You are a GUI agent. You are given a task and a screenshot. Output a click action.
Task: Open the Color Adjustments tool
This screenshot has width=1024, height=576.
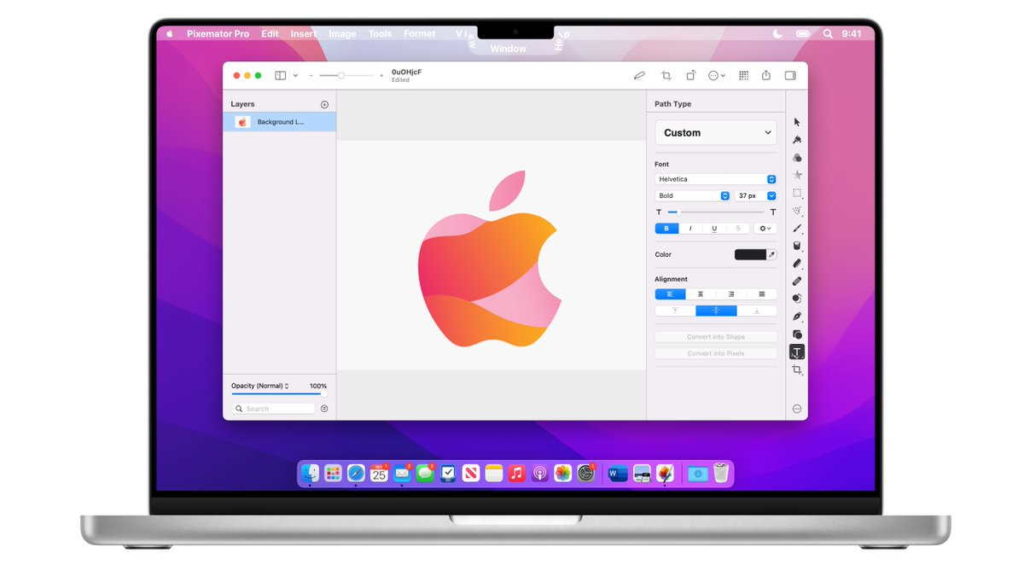797,157
